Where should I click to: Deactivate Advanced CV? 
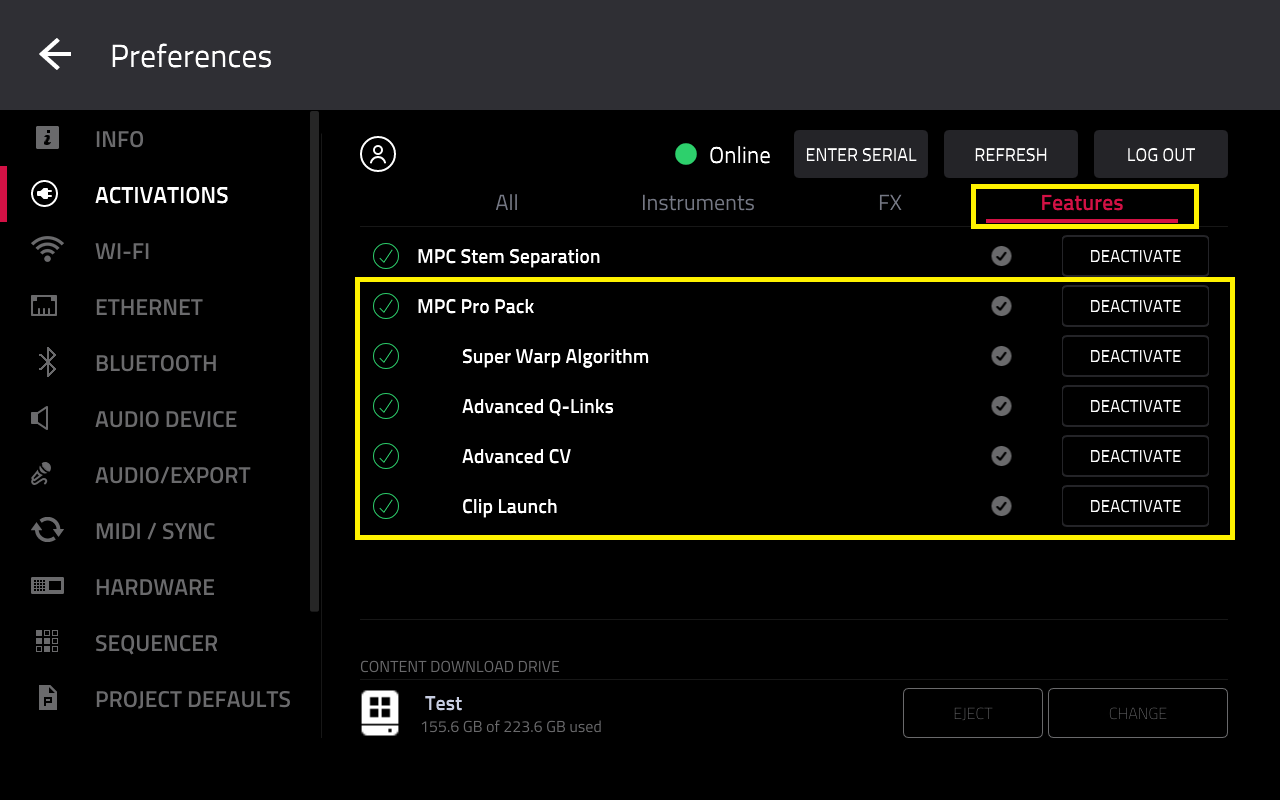click(x=1135, y=456)
